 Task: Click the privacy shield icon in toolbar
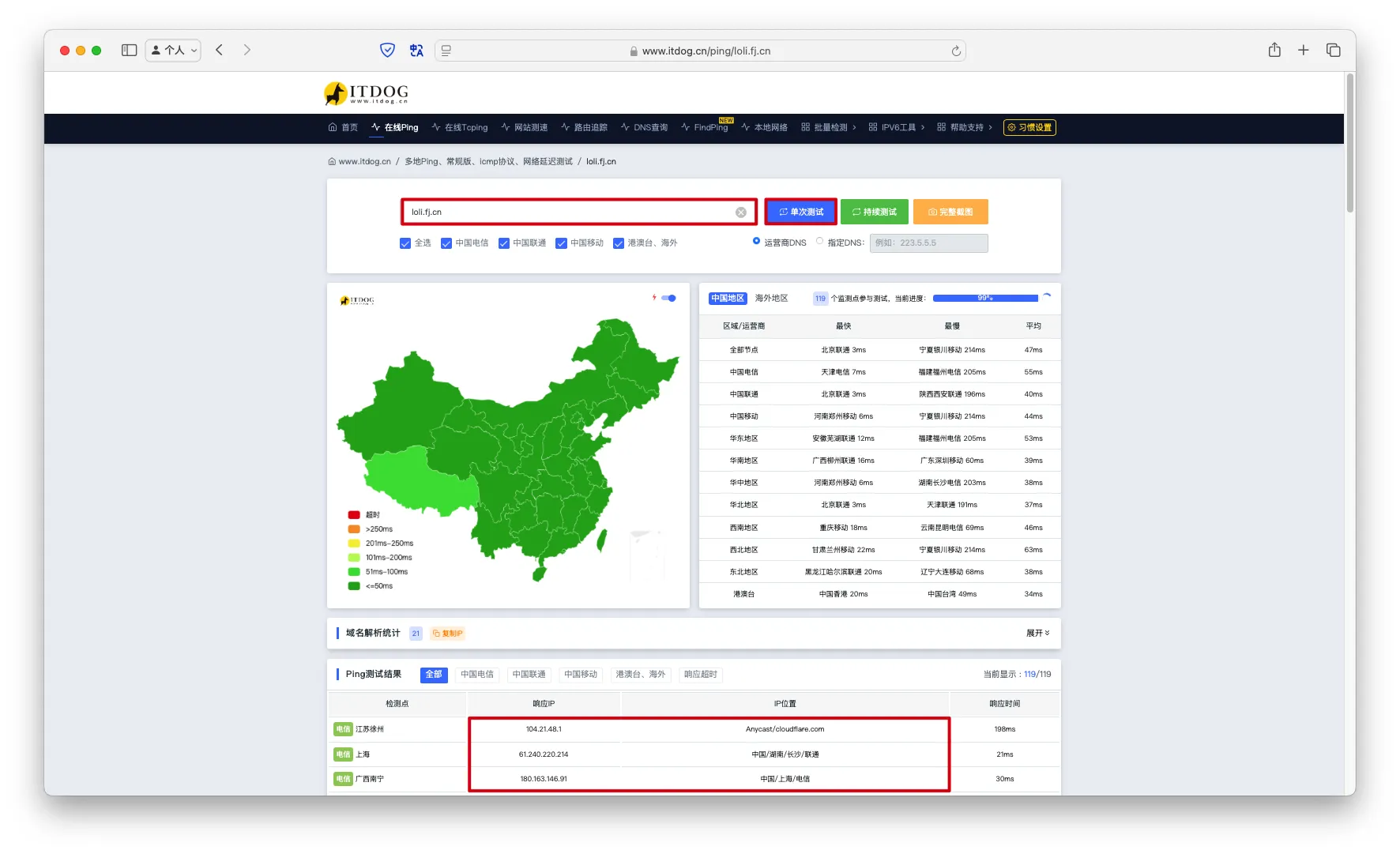(387, 51)
